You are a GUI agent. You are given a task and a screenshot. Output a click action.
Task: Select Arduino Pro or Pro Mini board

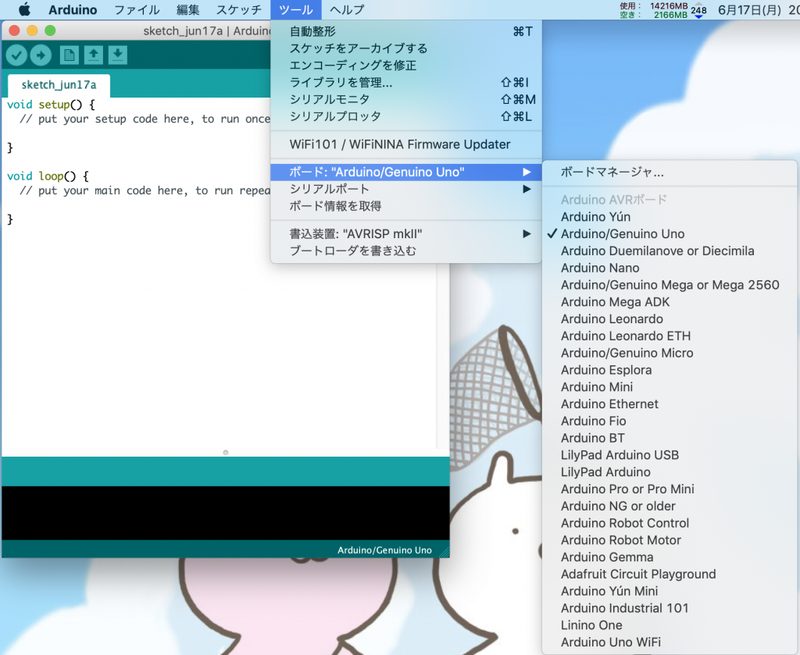[x=669, y=489]
